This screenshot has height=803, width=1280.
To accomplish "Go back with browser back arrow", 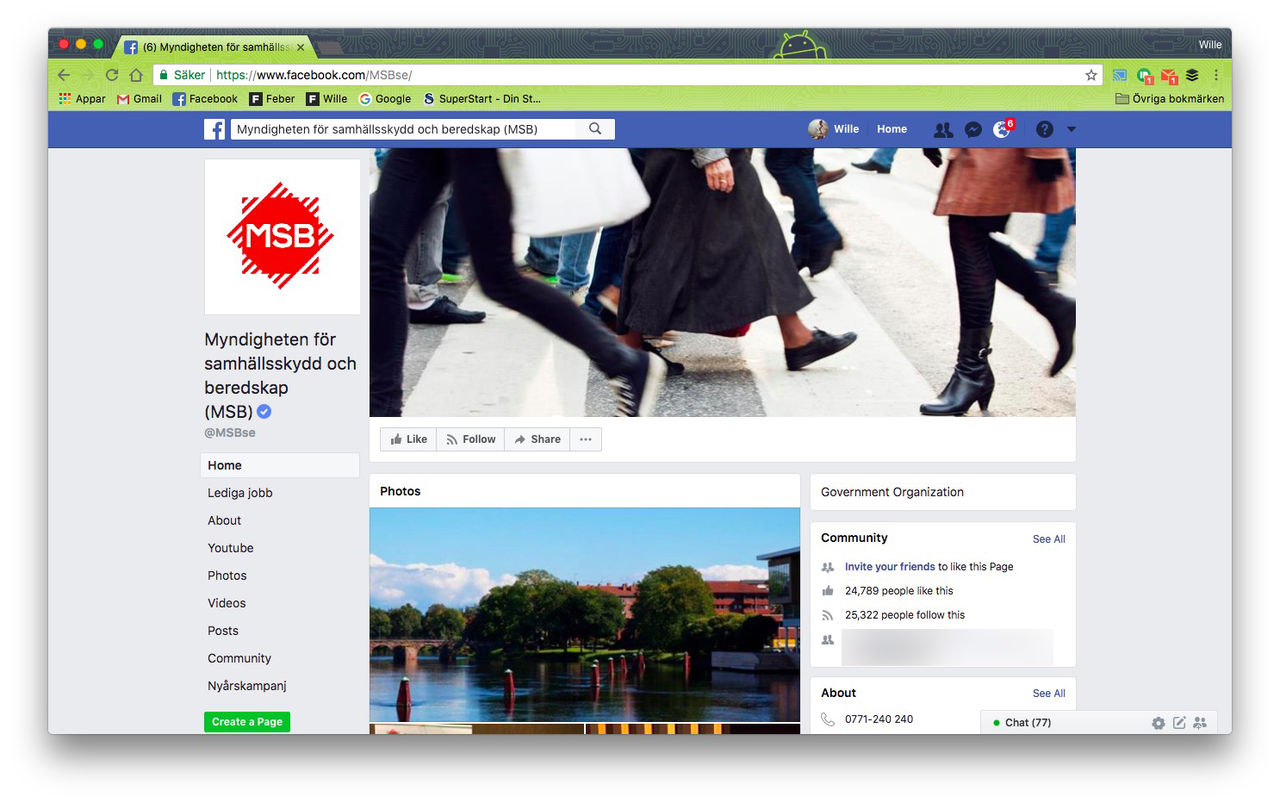I will click(64, 75).
